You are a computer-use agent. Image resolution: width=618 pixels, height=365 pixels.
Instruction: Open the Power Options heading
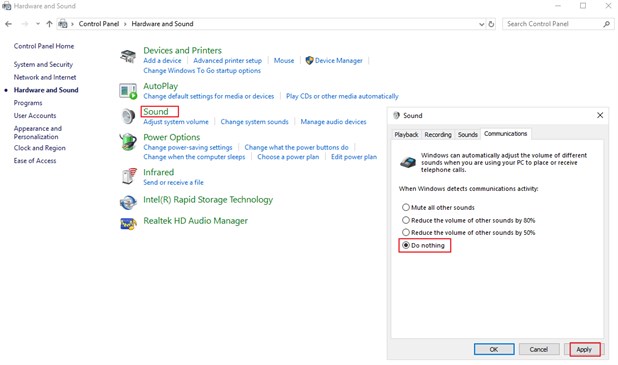click(171, 137)
